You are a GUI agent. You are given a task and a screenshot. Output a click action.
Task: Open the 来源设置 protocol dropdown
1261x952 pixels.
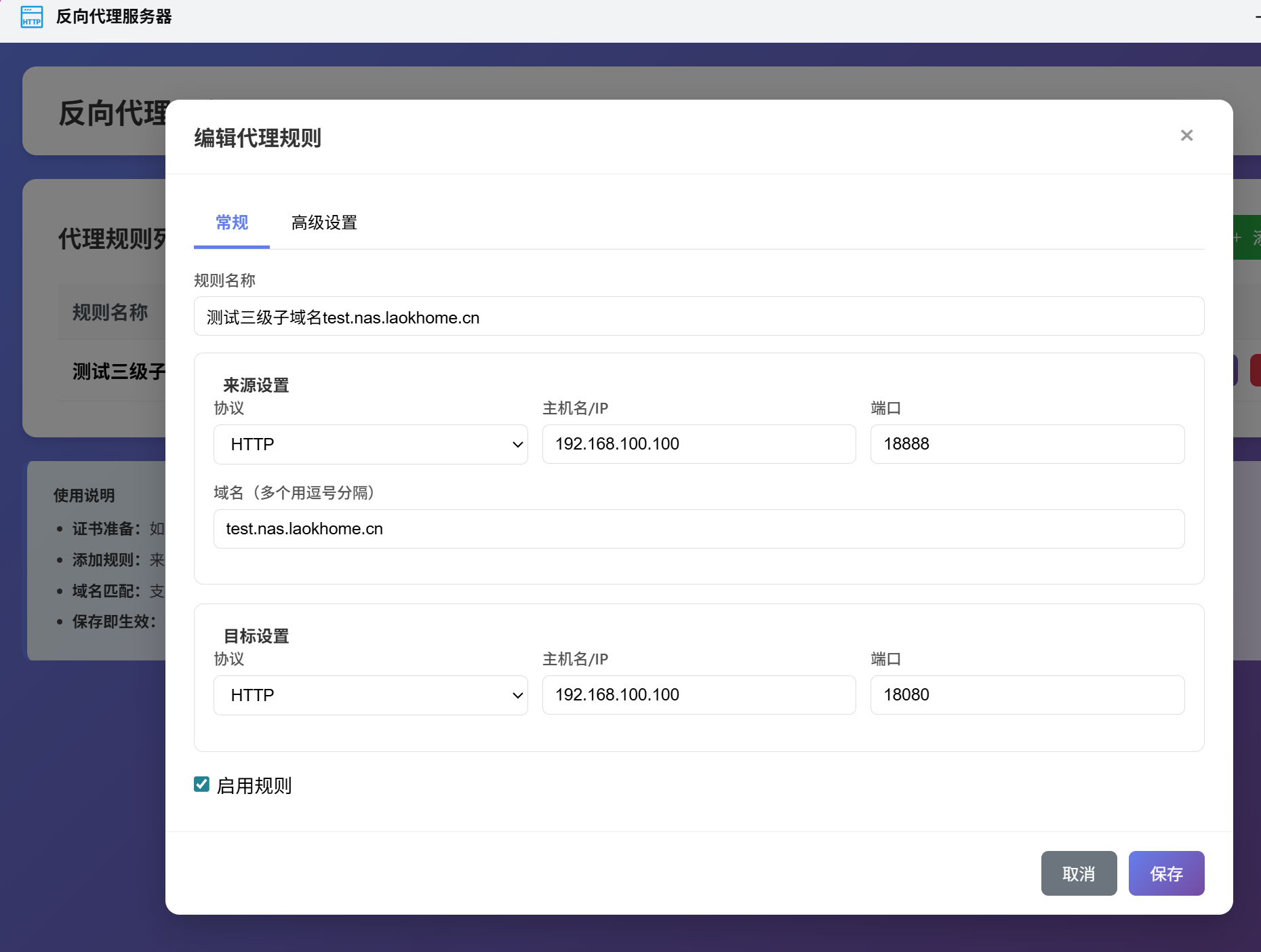click(x=371, y=444)
